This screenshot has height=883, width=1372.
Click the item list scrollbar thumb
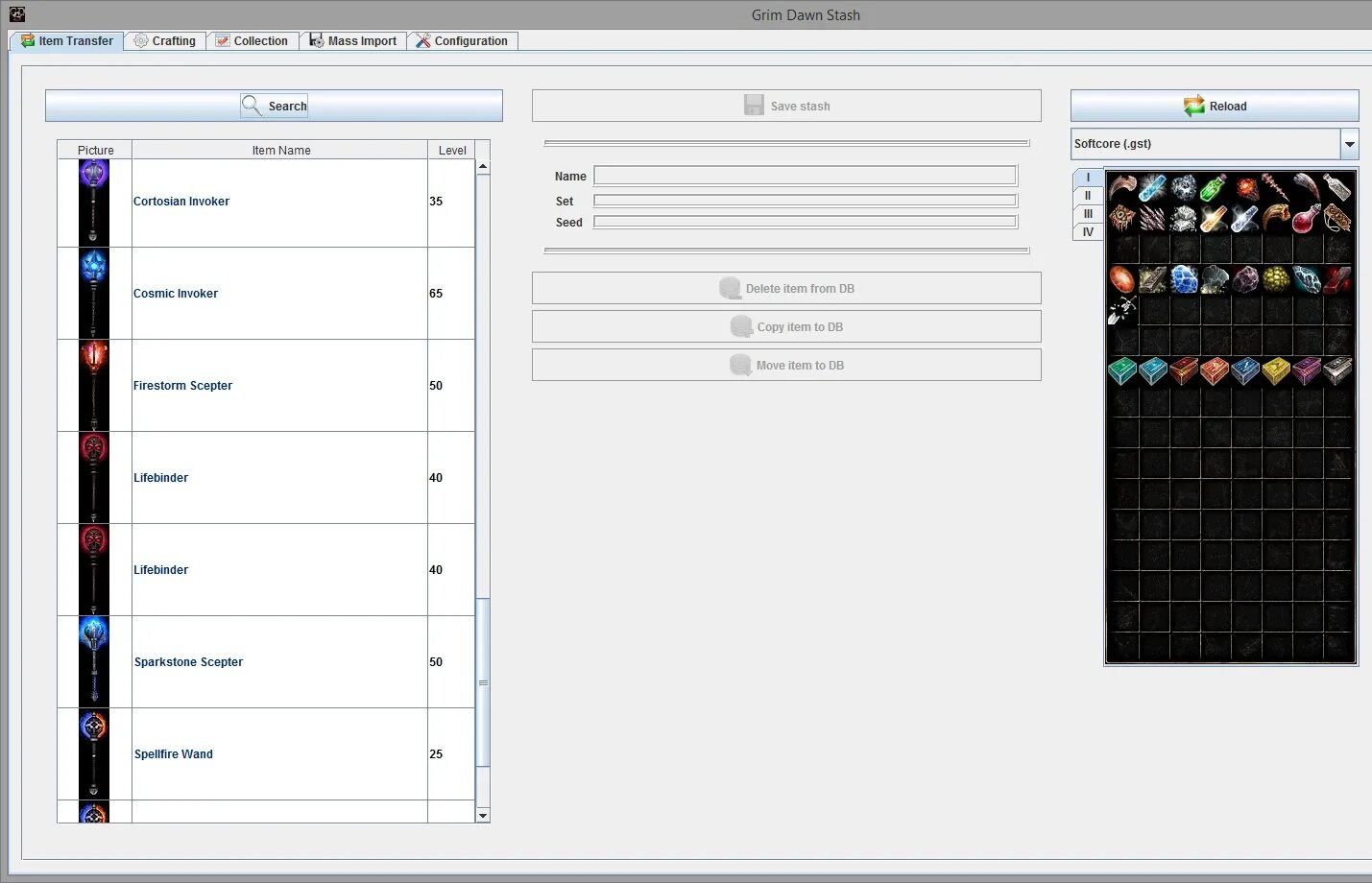pos(483,682)
